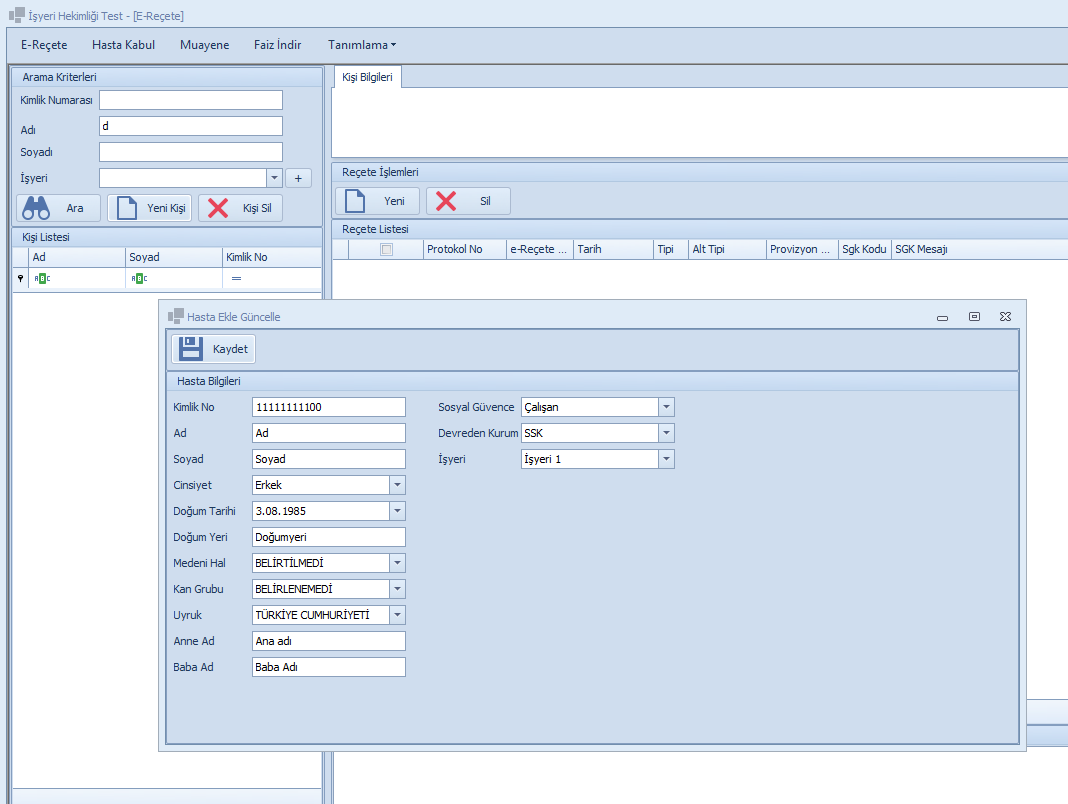Screen dimensions: 1068x804
Task: Expand the Tanımlama menu
Action: (362, 45)
